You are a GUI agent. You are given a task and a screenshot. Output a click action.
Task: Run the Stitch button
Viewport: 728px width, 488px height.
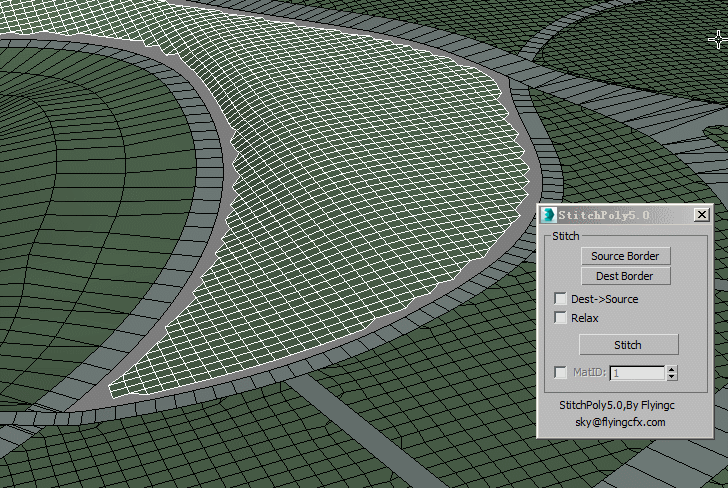tap(628, 345)
